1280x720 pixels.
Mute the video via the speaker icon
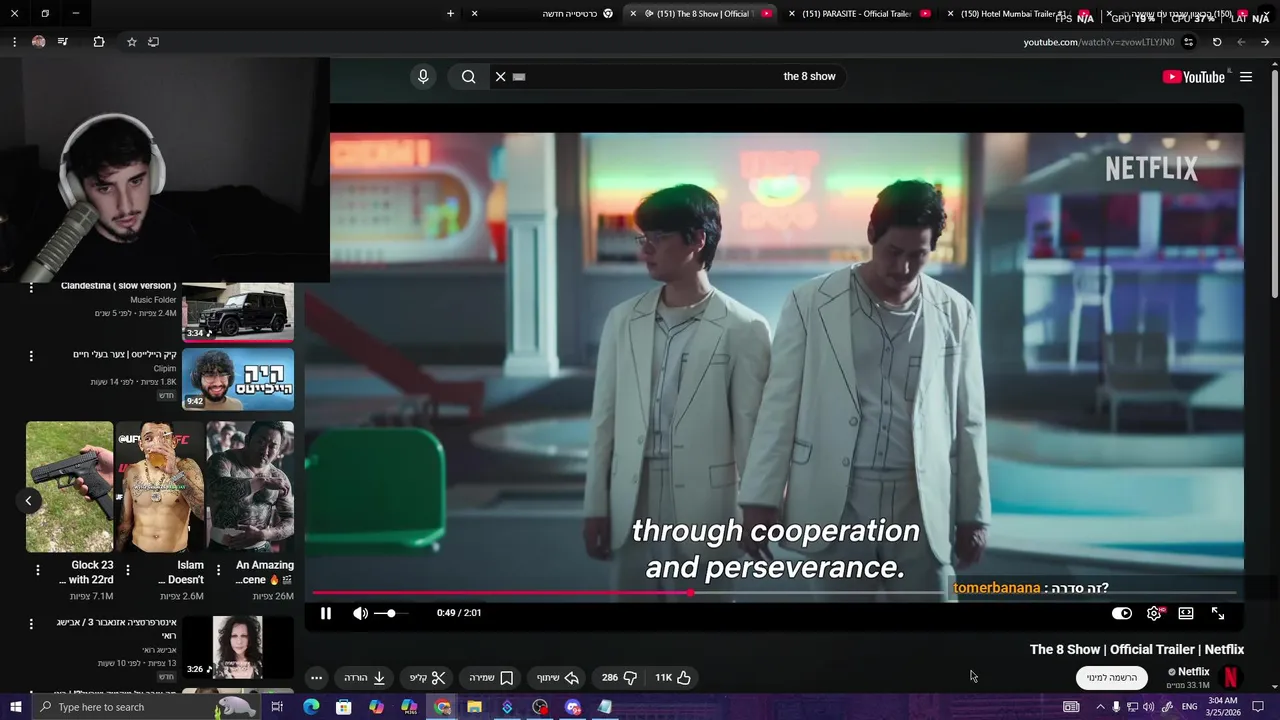coord(360,613)
